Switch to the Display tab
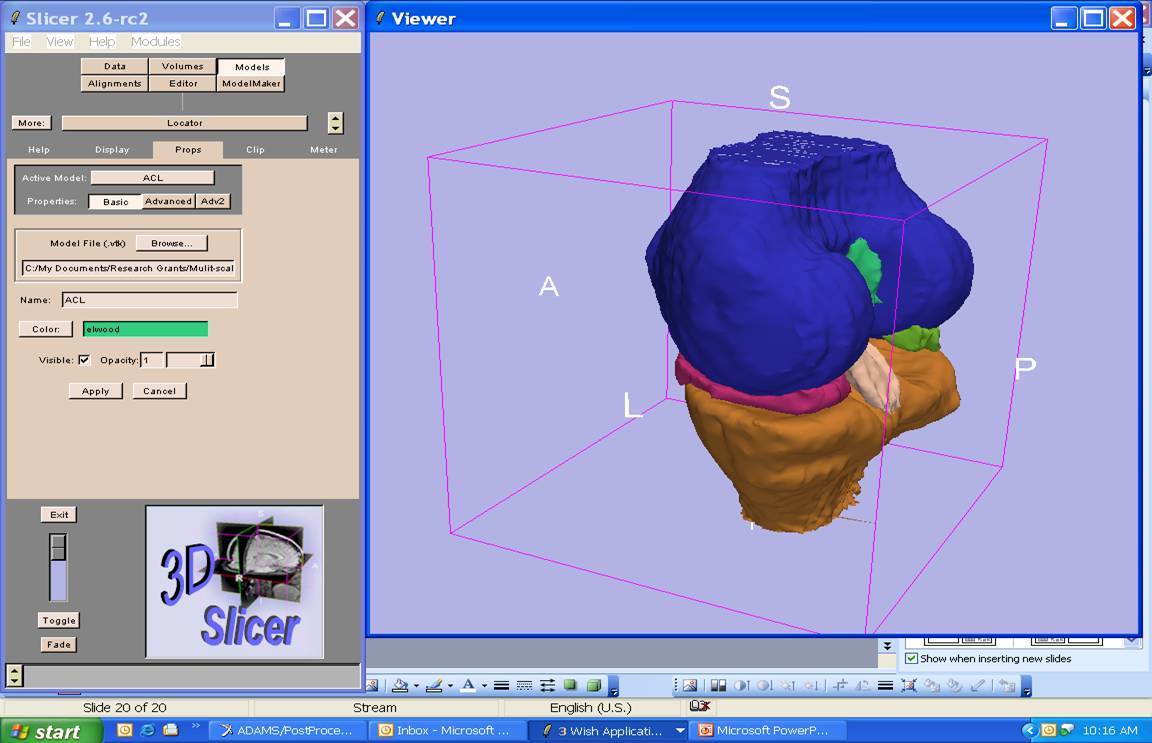The image size is (1152, 743). [x=112, y=150]
